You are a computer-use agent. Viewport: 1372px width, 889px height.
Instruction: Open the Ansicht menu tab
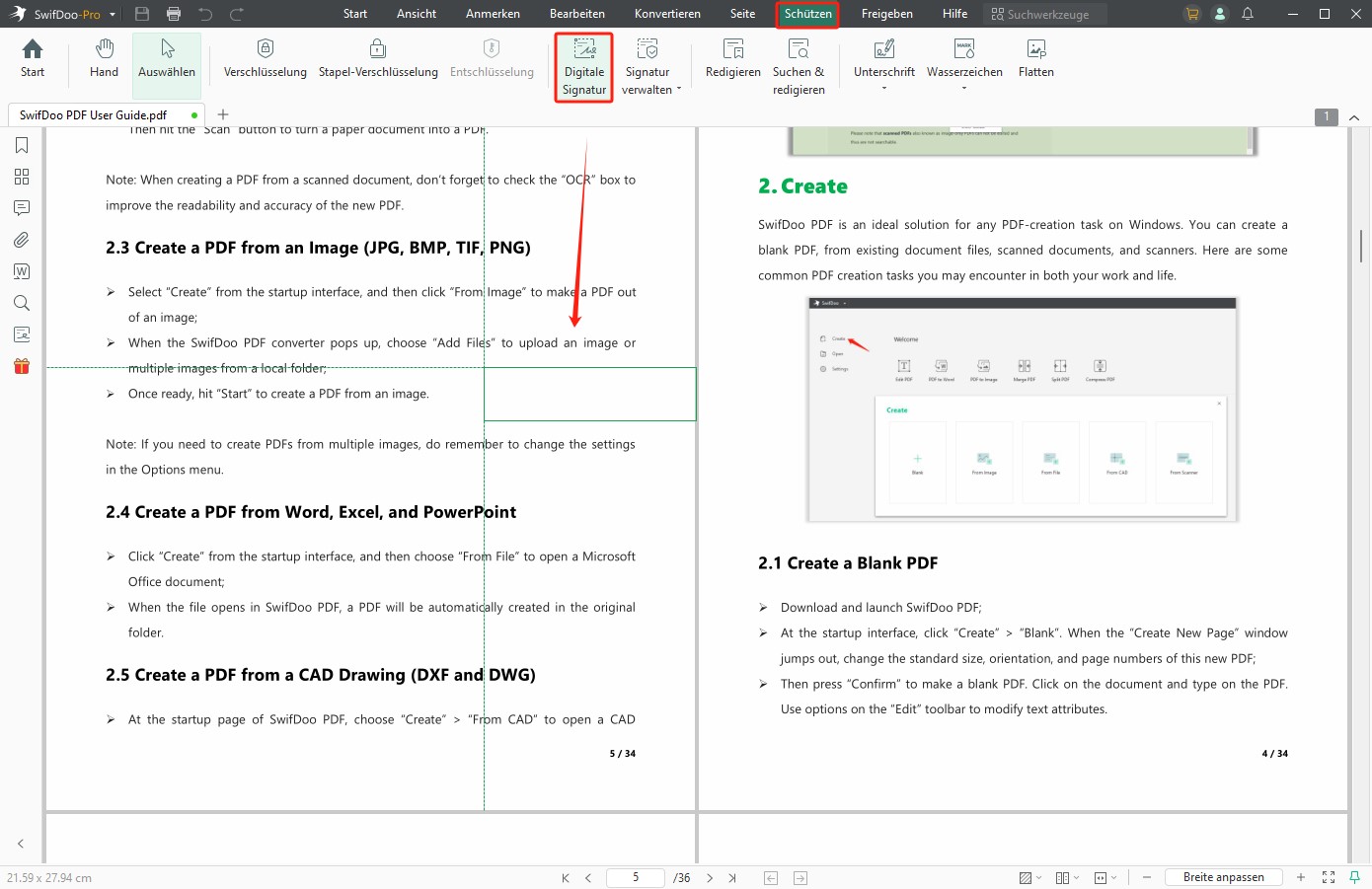pyautogui.click(x=417, y=14)
